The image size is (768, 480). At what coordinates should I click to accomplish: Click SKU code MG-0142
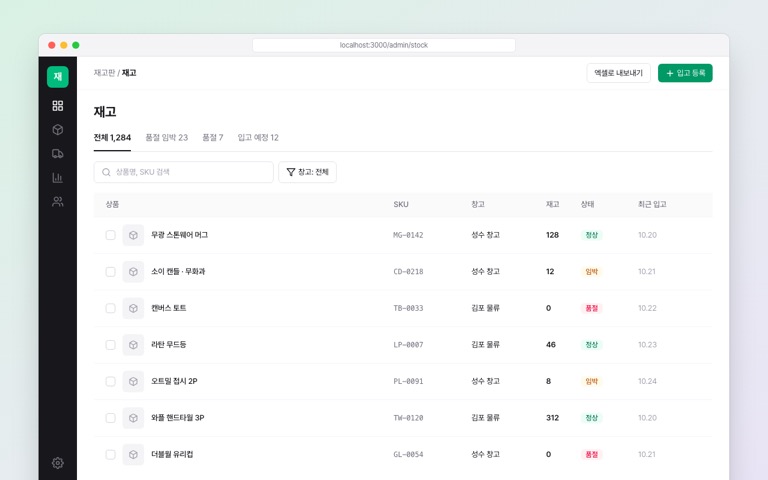click(408, 235)
